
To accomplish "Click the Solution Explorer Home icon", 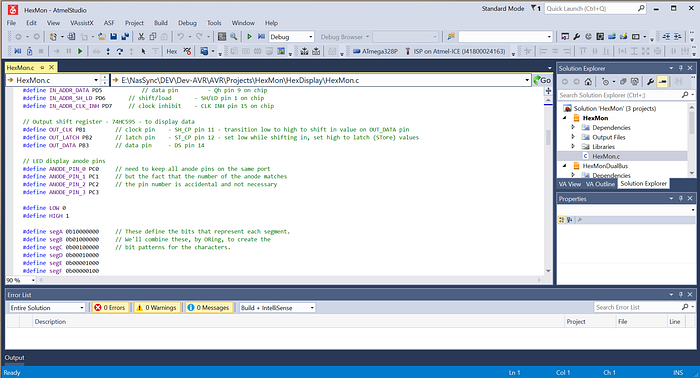I will coord(588,82).
